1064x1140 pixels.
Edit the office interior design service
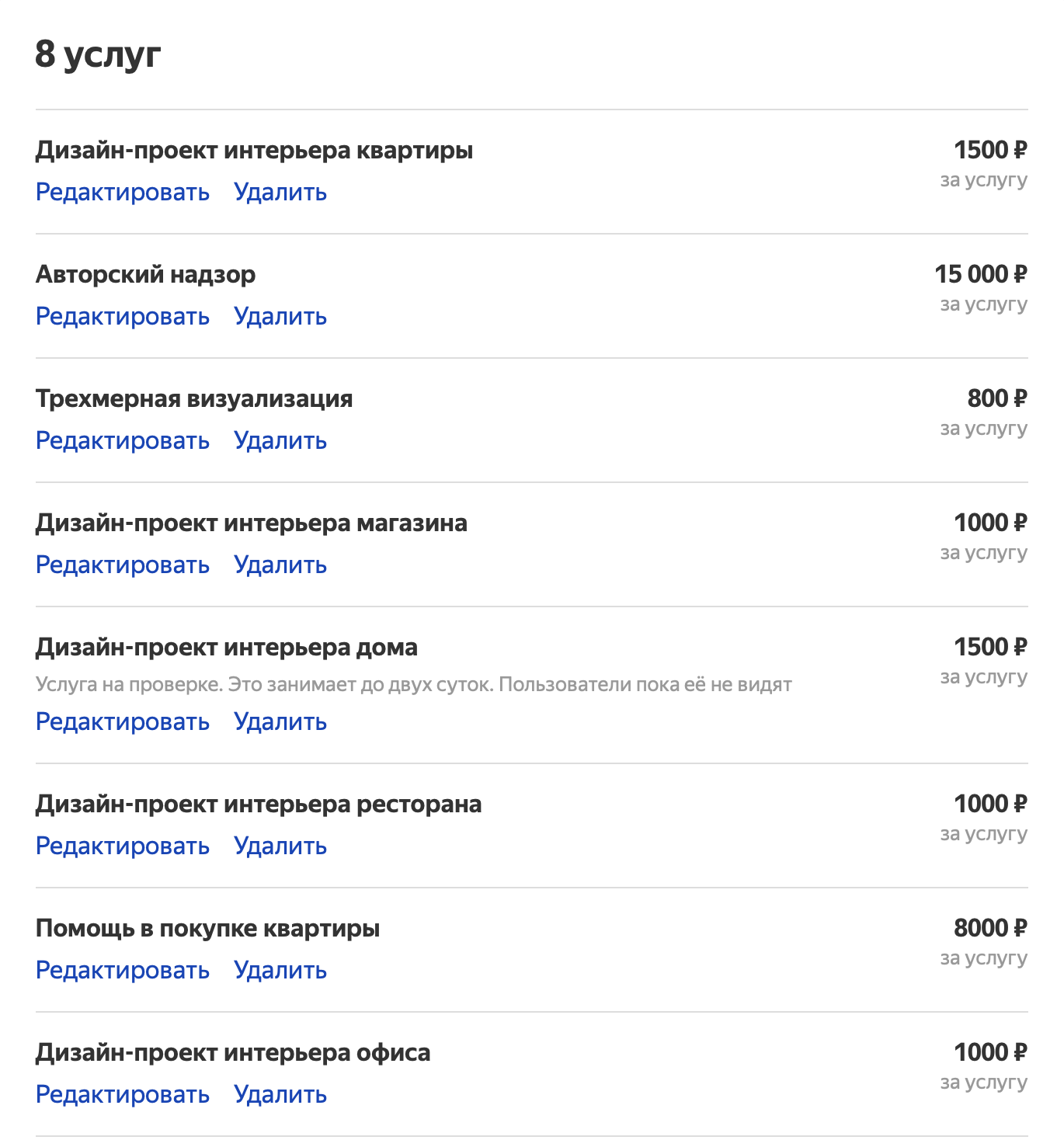point(123,1095)
